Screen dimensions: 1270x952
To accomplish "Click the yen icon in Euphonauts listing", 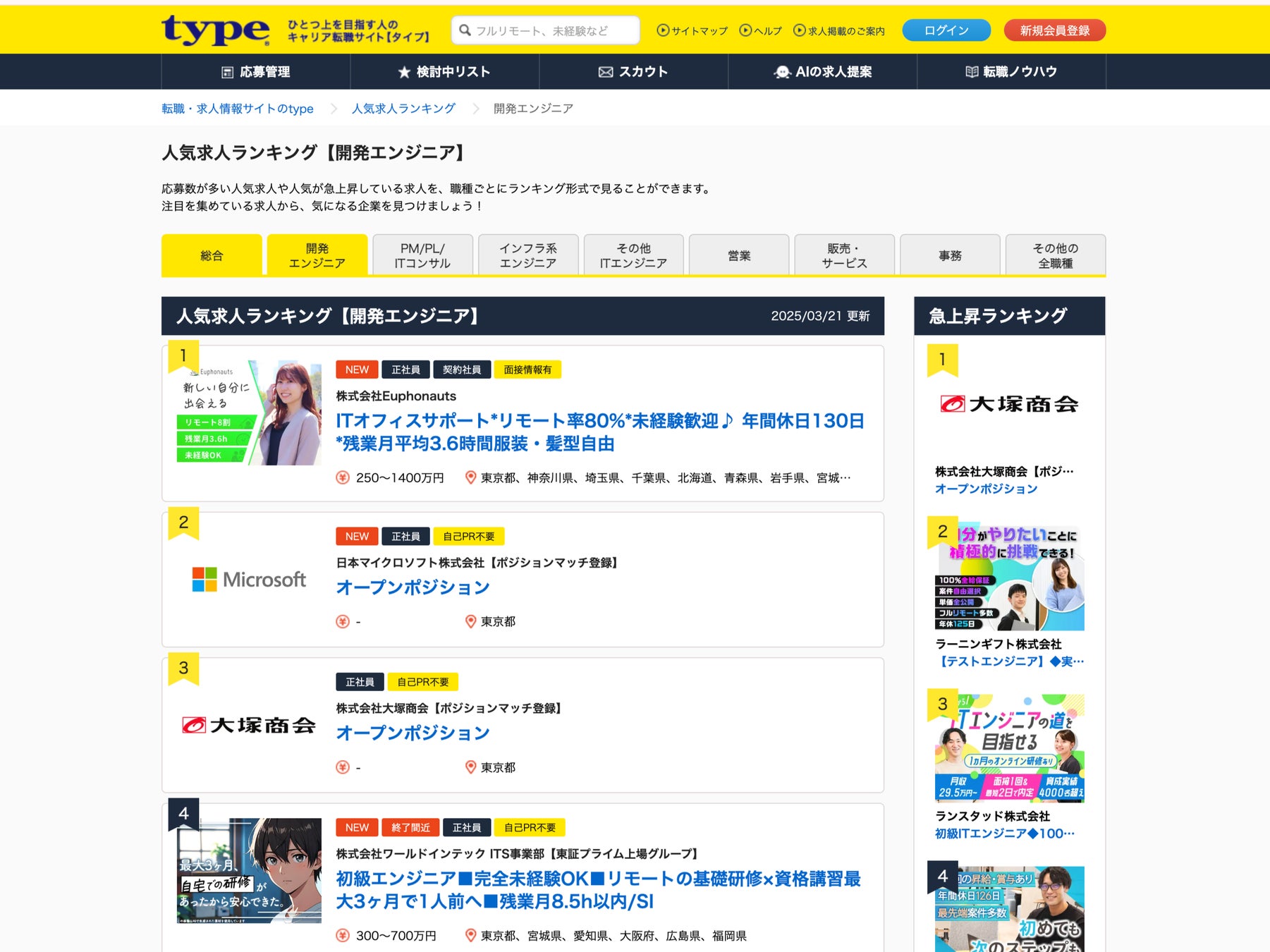I will (x=343, y=477).
